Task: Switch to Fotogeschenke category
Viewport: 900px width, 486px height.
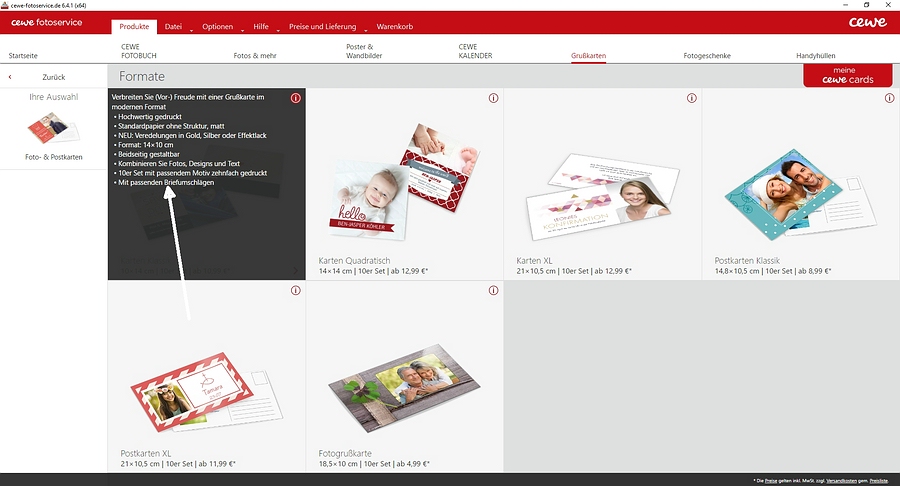Action: point(707,56)
